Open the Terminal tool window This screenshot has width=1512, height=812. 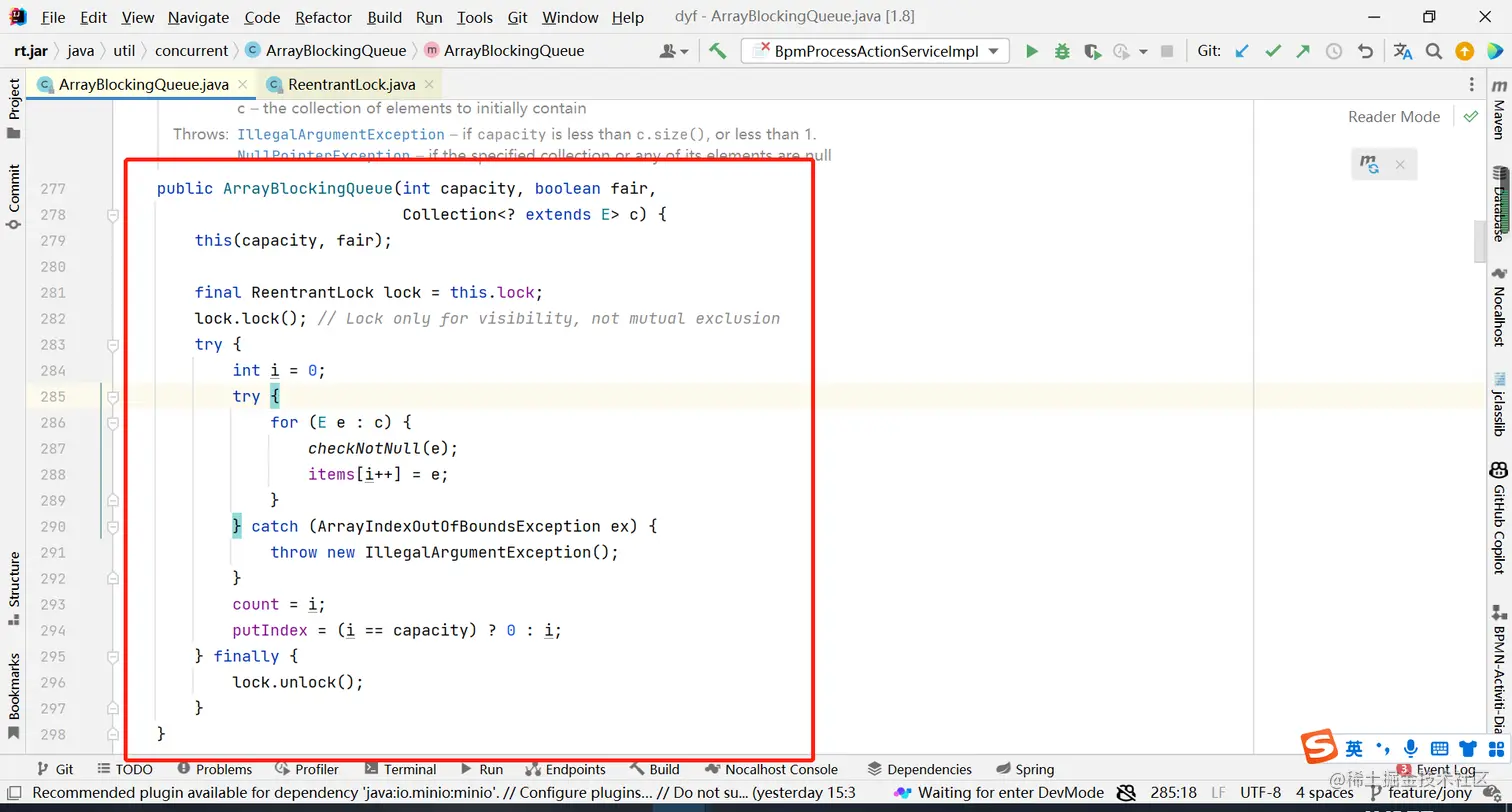coord(400,769)
